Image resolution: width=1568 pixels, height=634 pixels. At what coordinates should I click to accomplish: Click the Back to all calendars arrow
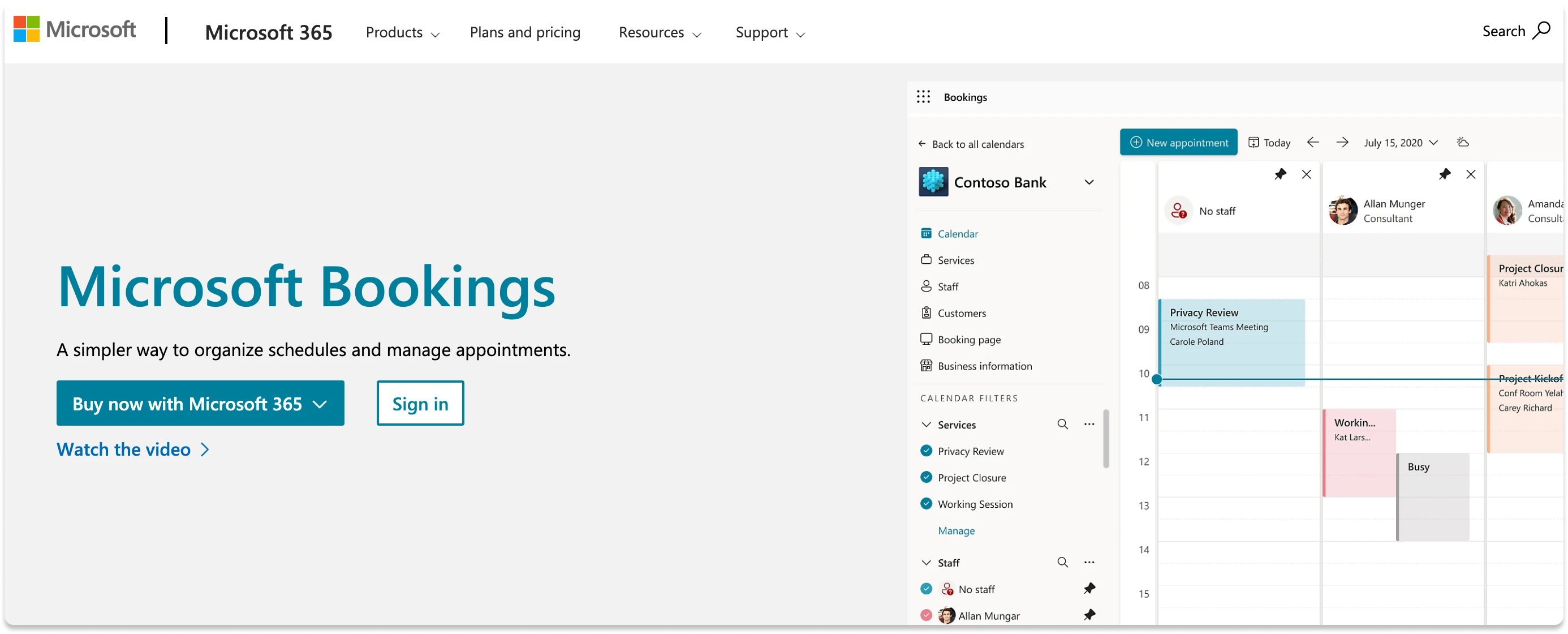(x=921, y=144)
